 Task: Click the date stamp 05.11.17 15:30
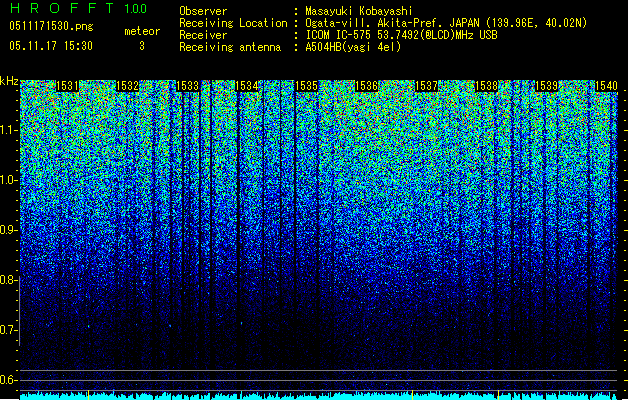click(51, 46)
